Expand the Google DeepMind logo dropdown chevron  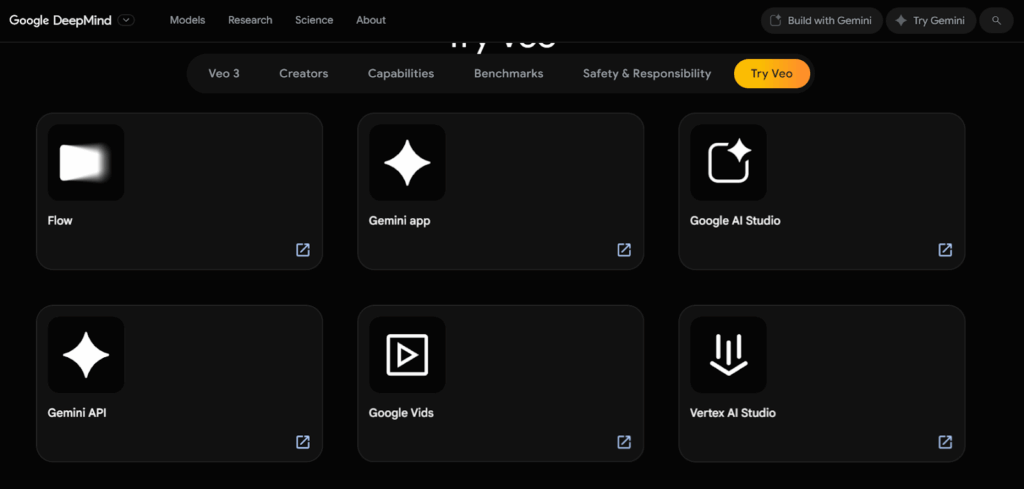(x=126, y=20)
